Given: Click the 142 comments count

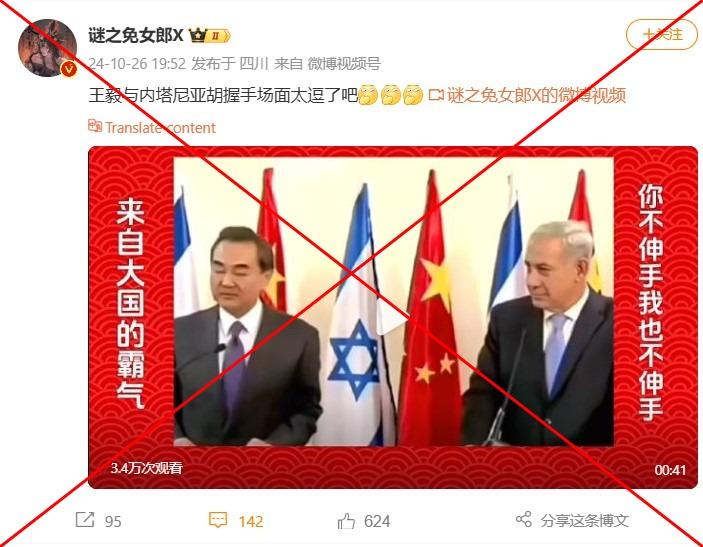Looking at the screenshot, I should 251,521.
